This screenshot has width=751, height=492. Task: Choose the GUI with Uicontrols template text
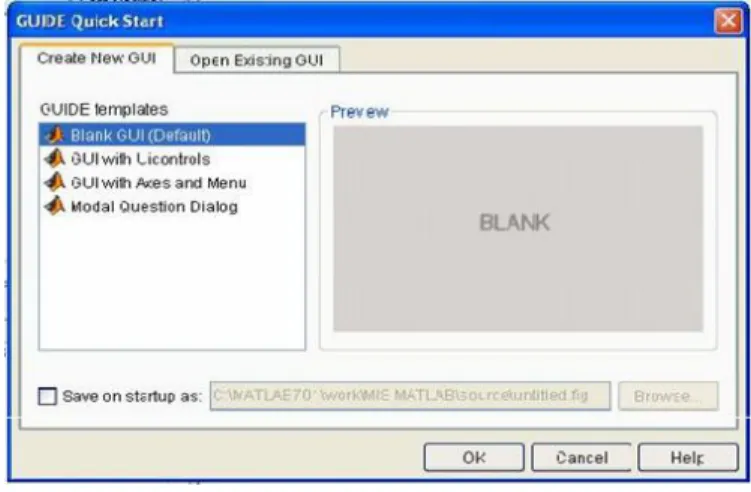(140, 159)
